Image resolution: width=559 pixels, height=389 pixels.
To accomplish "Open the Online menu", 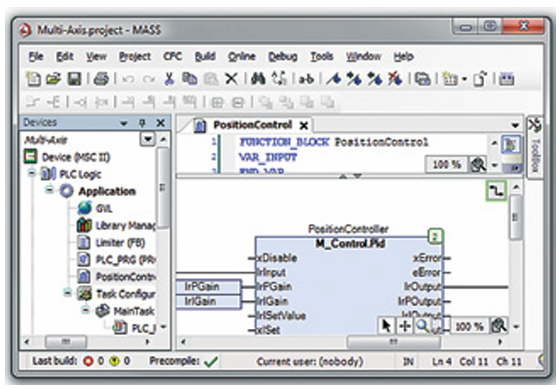I will tap(242, 56).
